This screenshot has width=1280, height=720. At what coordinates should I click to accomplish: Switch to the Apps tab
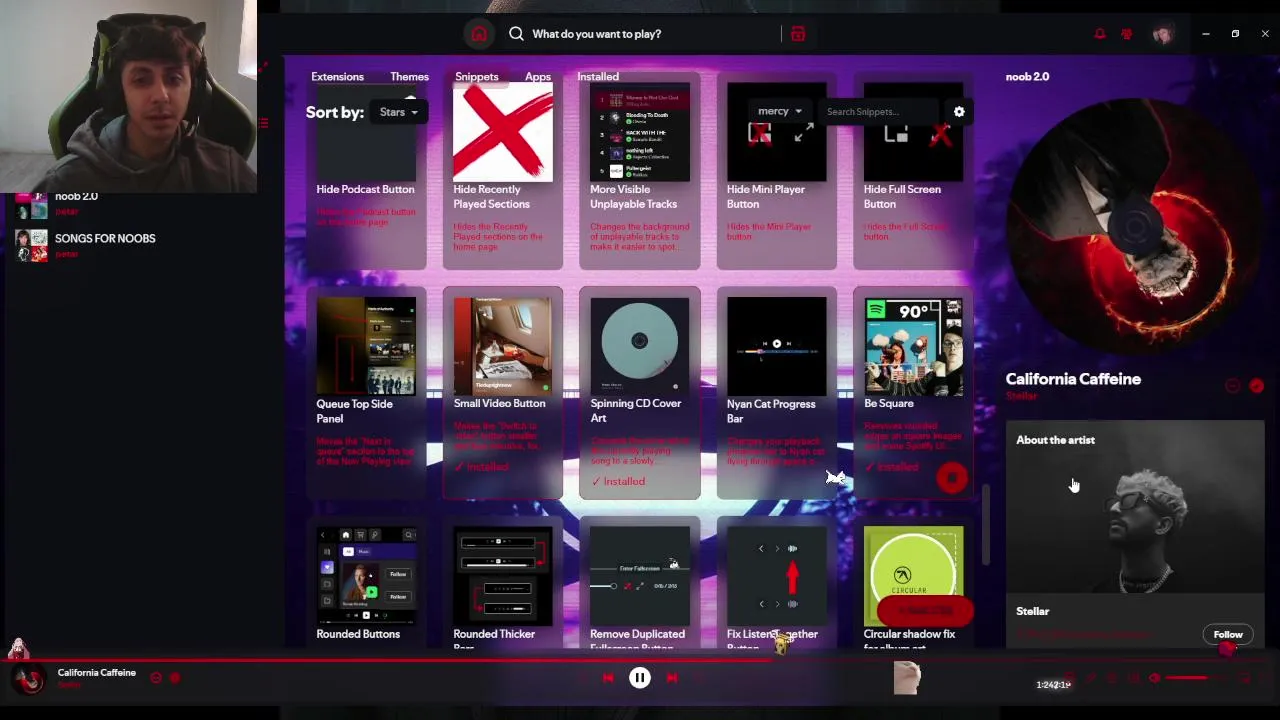coord(538,77)
